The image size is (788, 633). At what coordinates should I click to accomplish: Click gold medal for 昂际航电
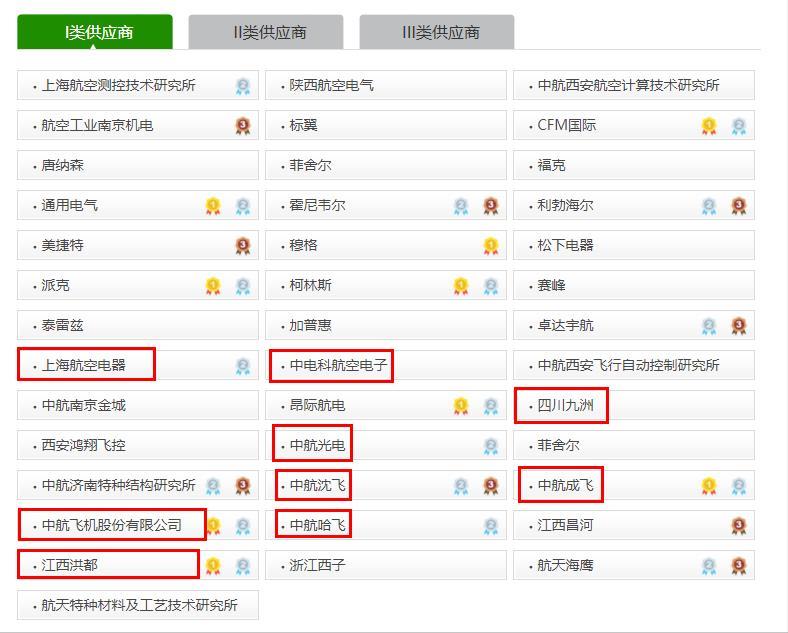click(x=461, y=406)
